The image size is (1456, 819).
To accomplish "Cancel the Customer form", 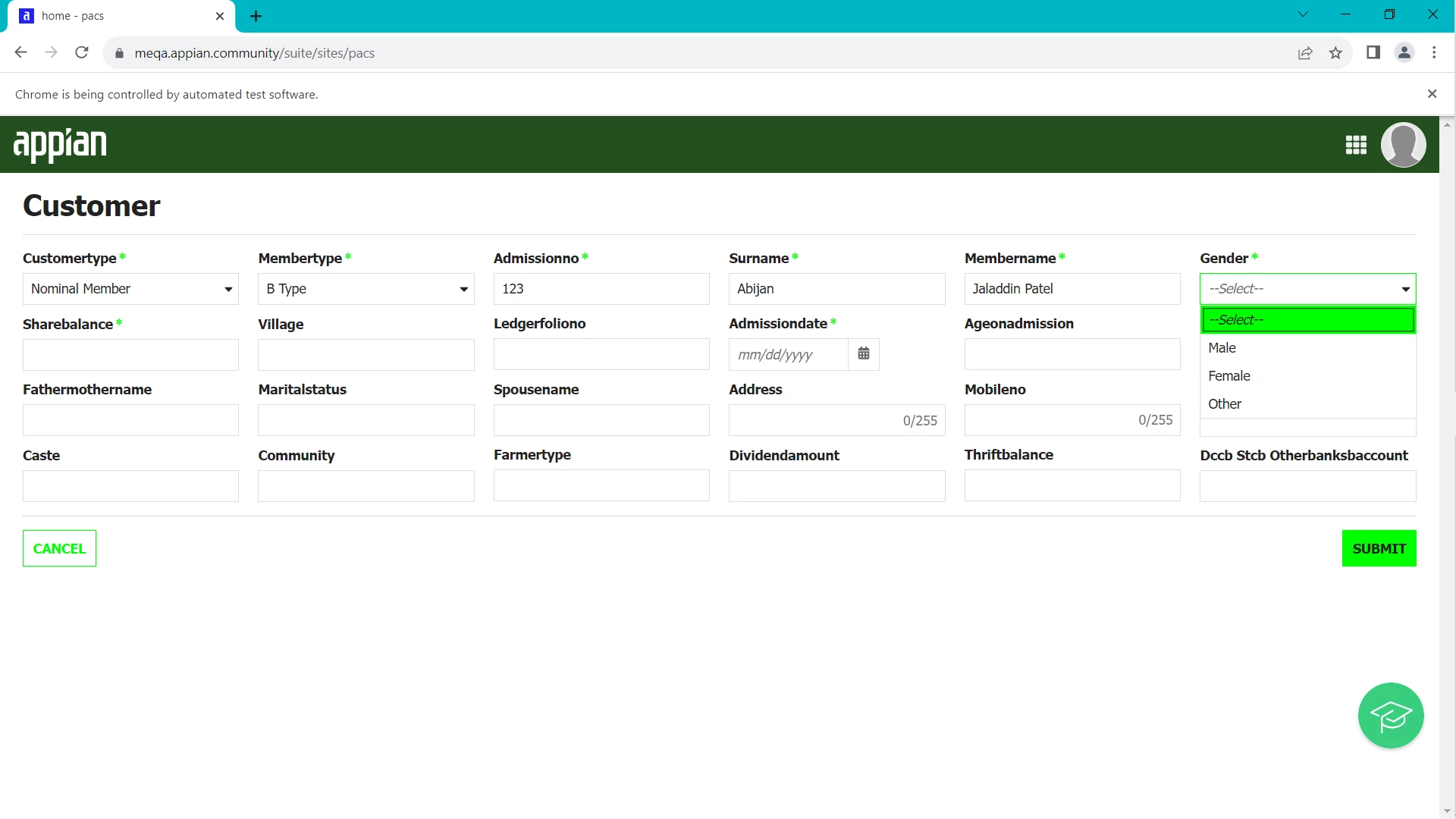I will point(59,548).
